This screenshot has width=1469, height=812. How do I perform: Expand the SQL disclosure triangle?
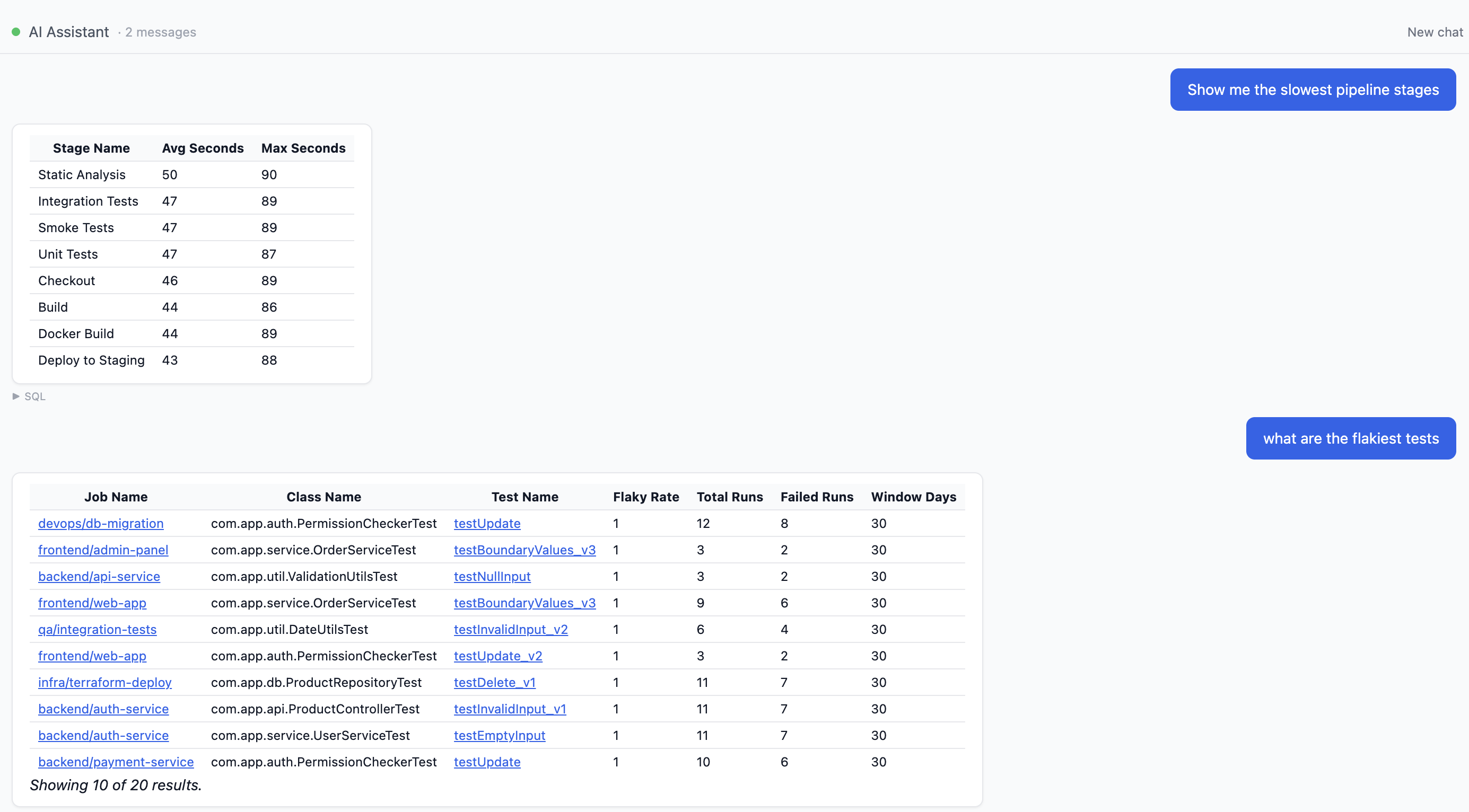16,396
